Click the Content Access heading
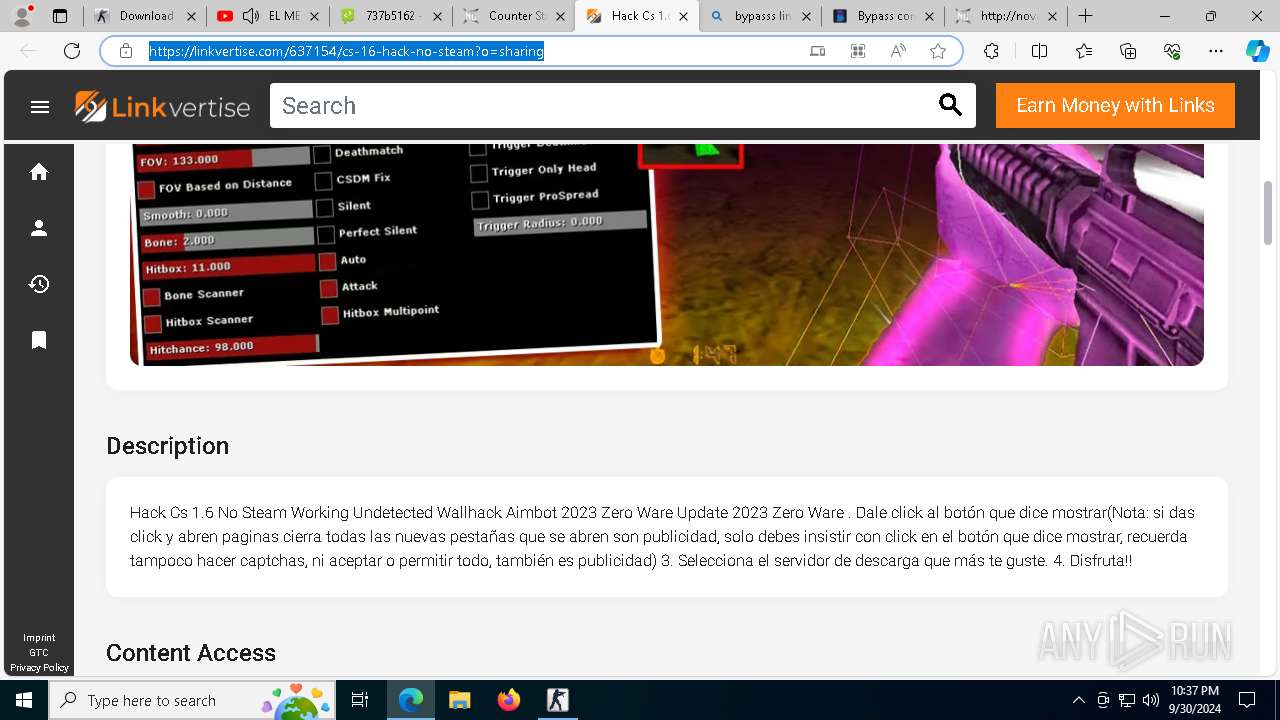1280x720 pixels. click(x=191, y=653)
